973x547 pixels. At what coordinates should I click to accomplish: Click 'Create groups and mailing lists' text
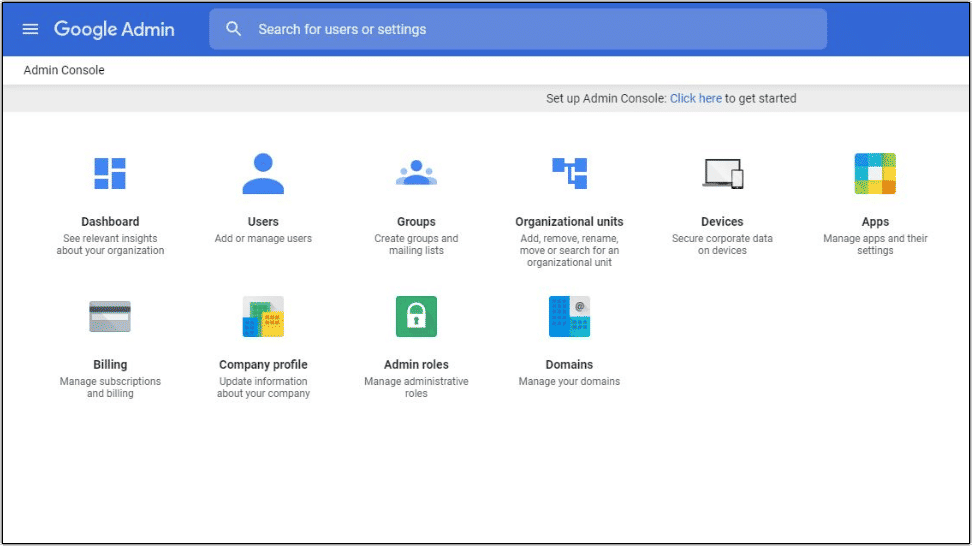(x=416, y=245)
